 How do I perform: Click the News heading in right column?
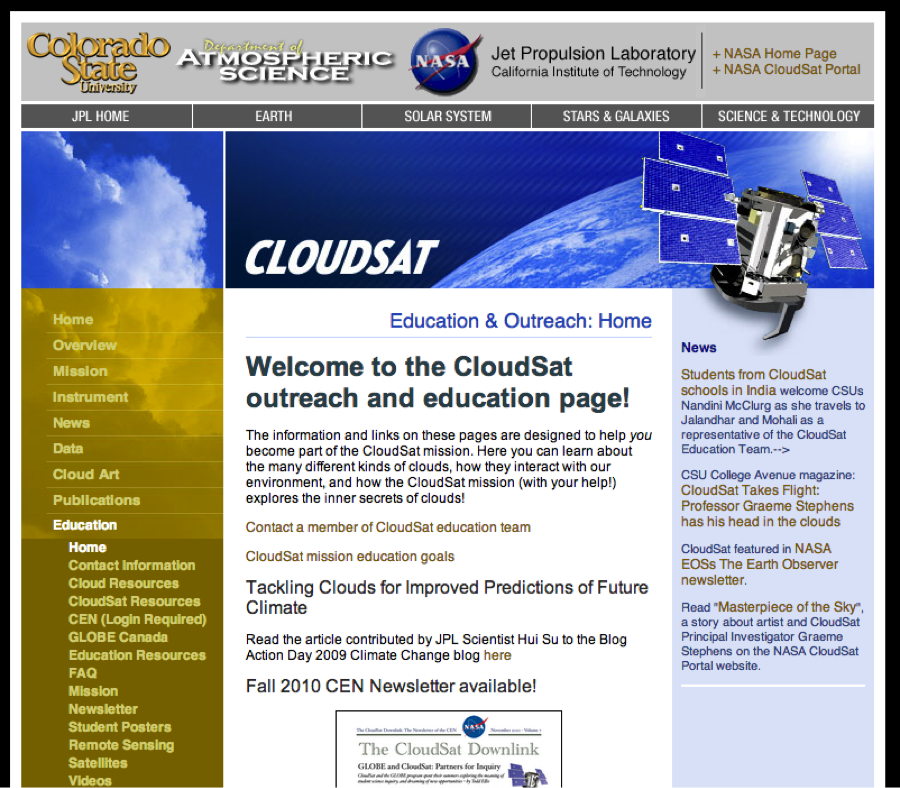point(699,348)
